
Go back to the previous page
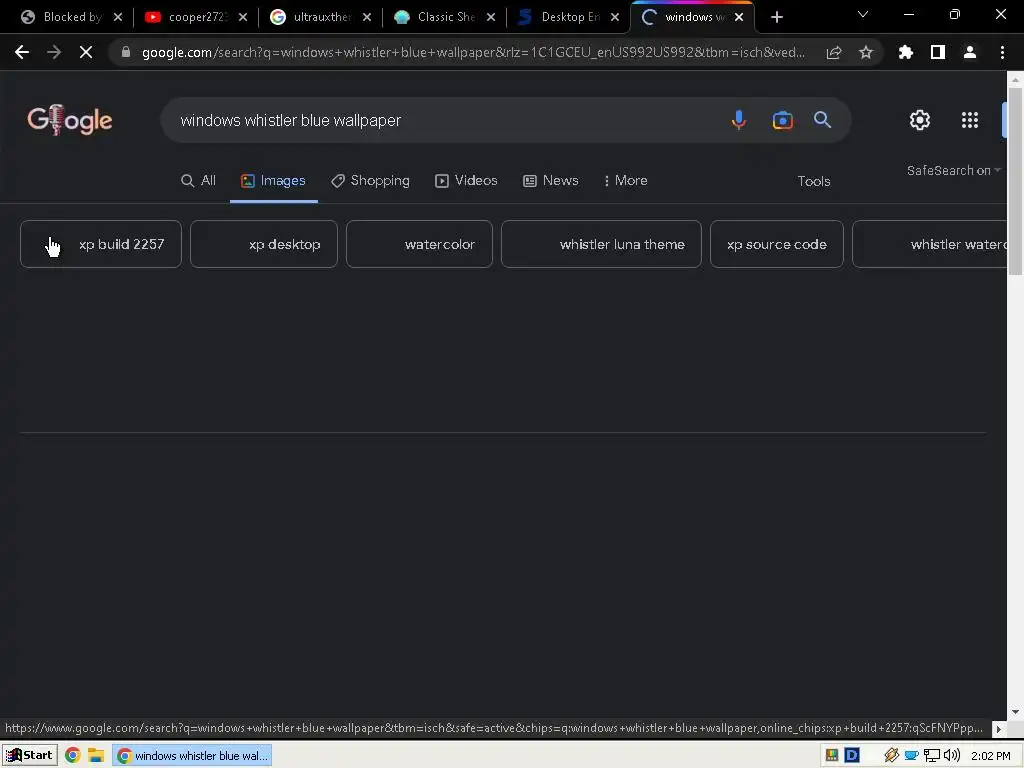coord(22,52)
